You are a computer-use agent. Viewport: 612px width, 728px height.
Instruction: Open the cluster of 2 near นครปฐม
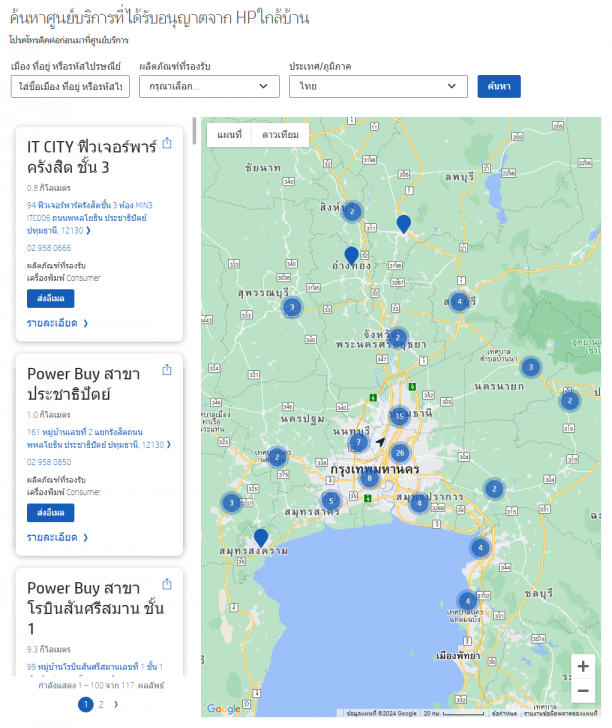pyautogui.click(x=277, y=457)
